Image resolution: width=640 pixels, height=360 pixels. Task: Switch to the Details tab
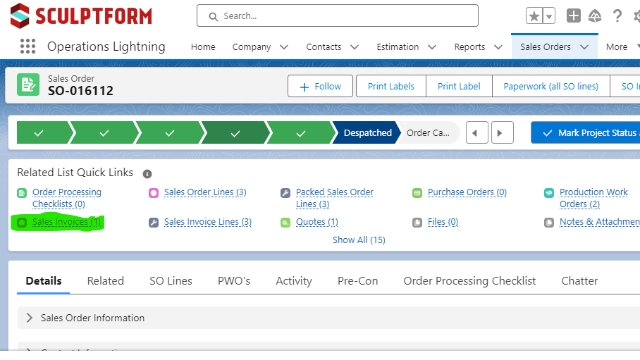click(44, 281)
